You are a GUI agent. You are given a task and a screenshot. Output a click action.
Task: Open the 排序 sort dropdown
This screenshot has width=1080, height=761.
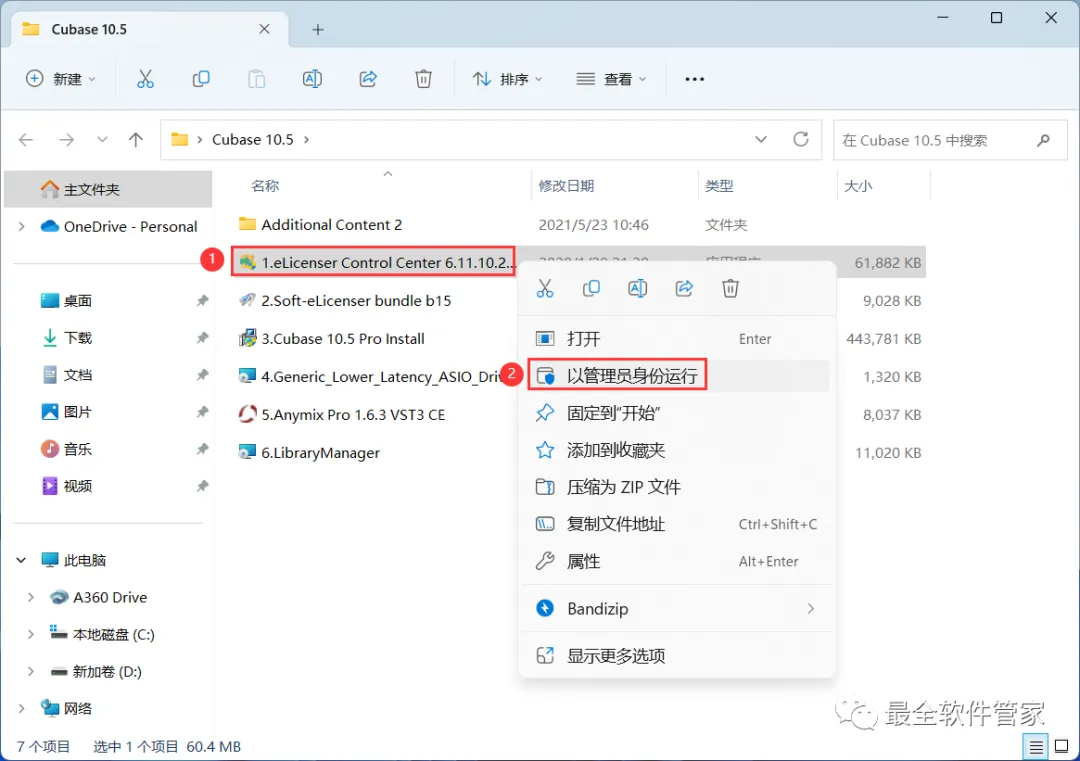(508, 79)
